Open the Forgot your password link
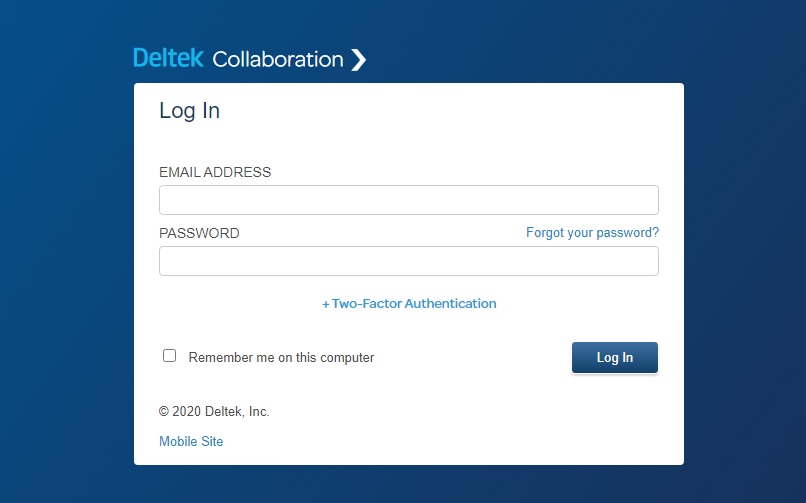The width and height of the screenshot is (806, 503). point(592,233)
